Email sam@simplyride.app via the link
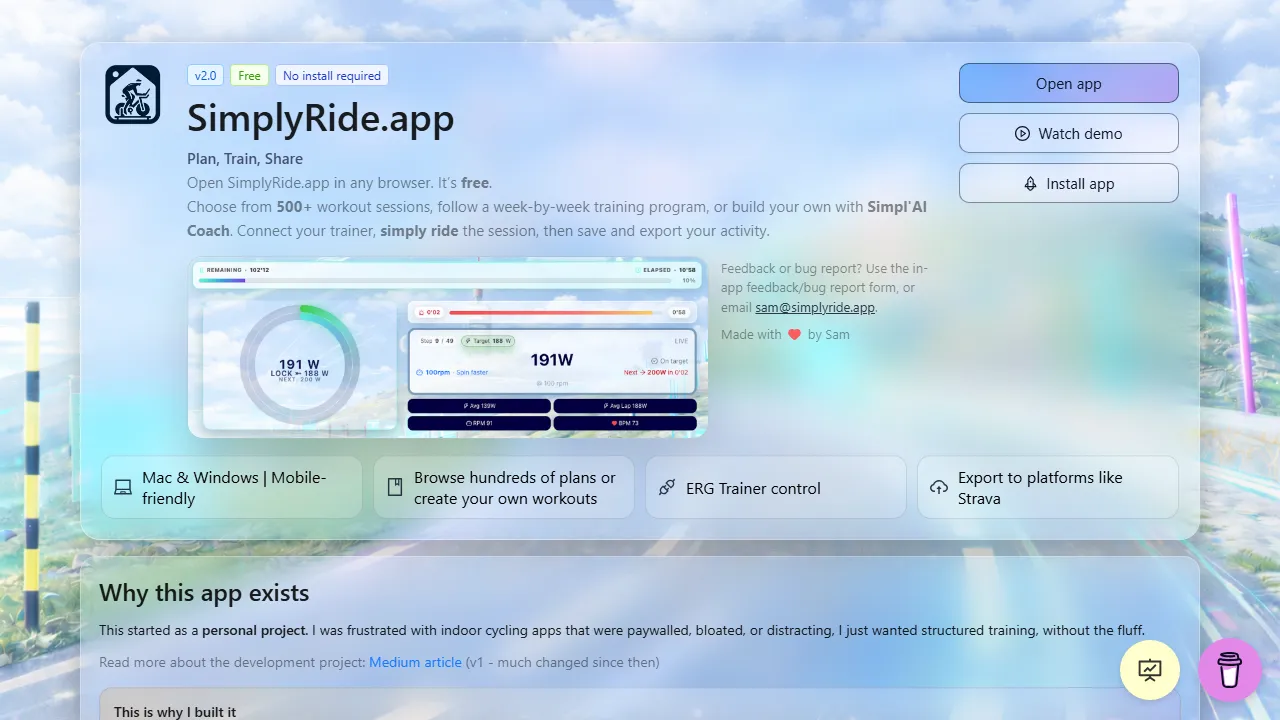 click(x=814, y=307)
